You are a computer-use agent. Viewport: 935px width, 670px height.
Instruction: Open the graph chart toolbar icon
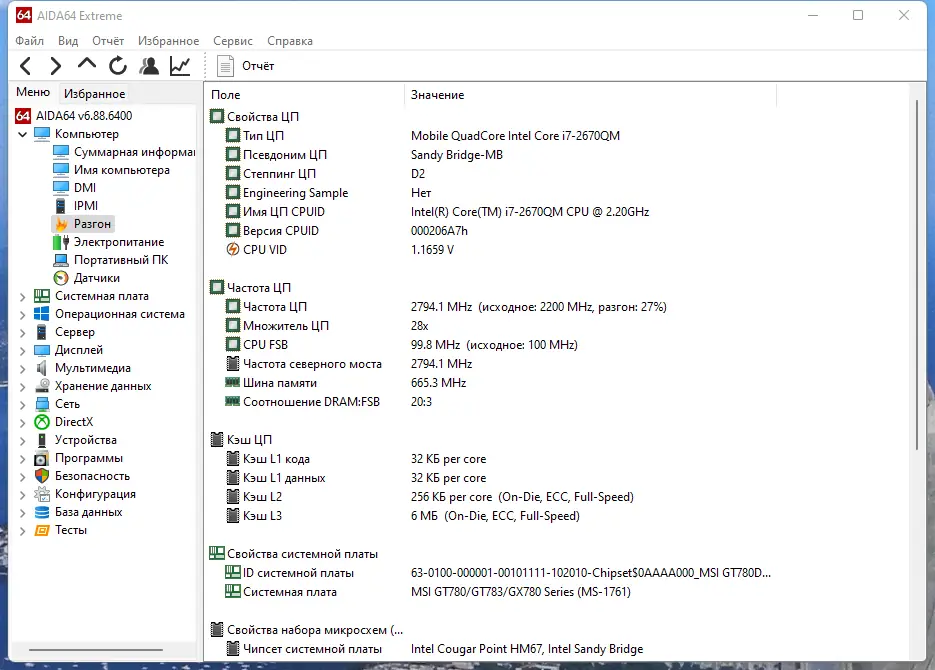179,66
